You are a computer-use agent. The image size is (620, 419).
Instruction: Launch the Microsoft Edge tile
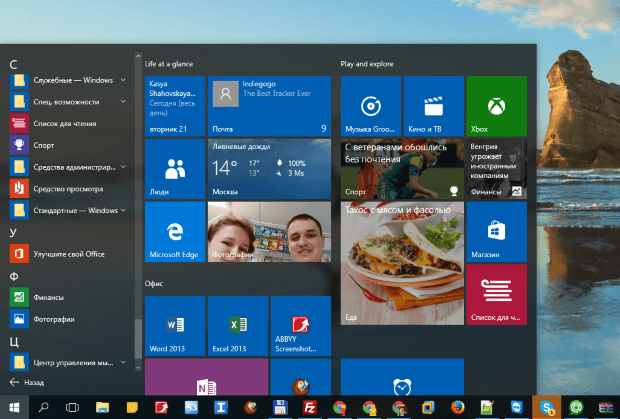click(175, 232)
